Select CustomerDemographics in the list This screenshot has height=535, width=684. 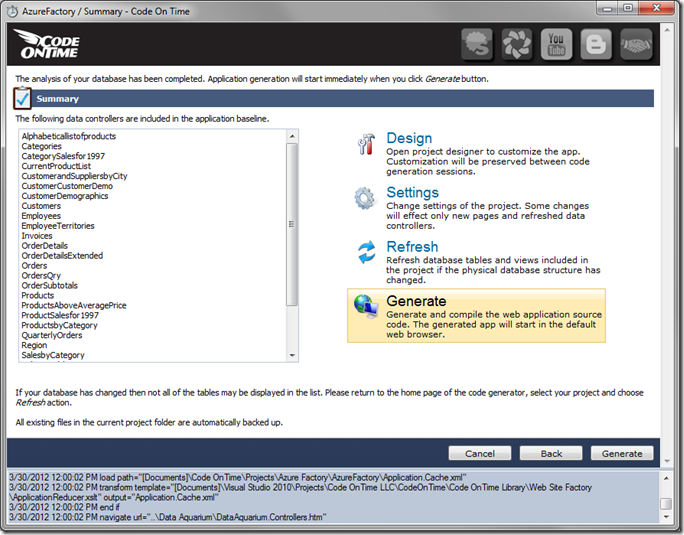pos(65,196)
